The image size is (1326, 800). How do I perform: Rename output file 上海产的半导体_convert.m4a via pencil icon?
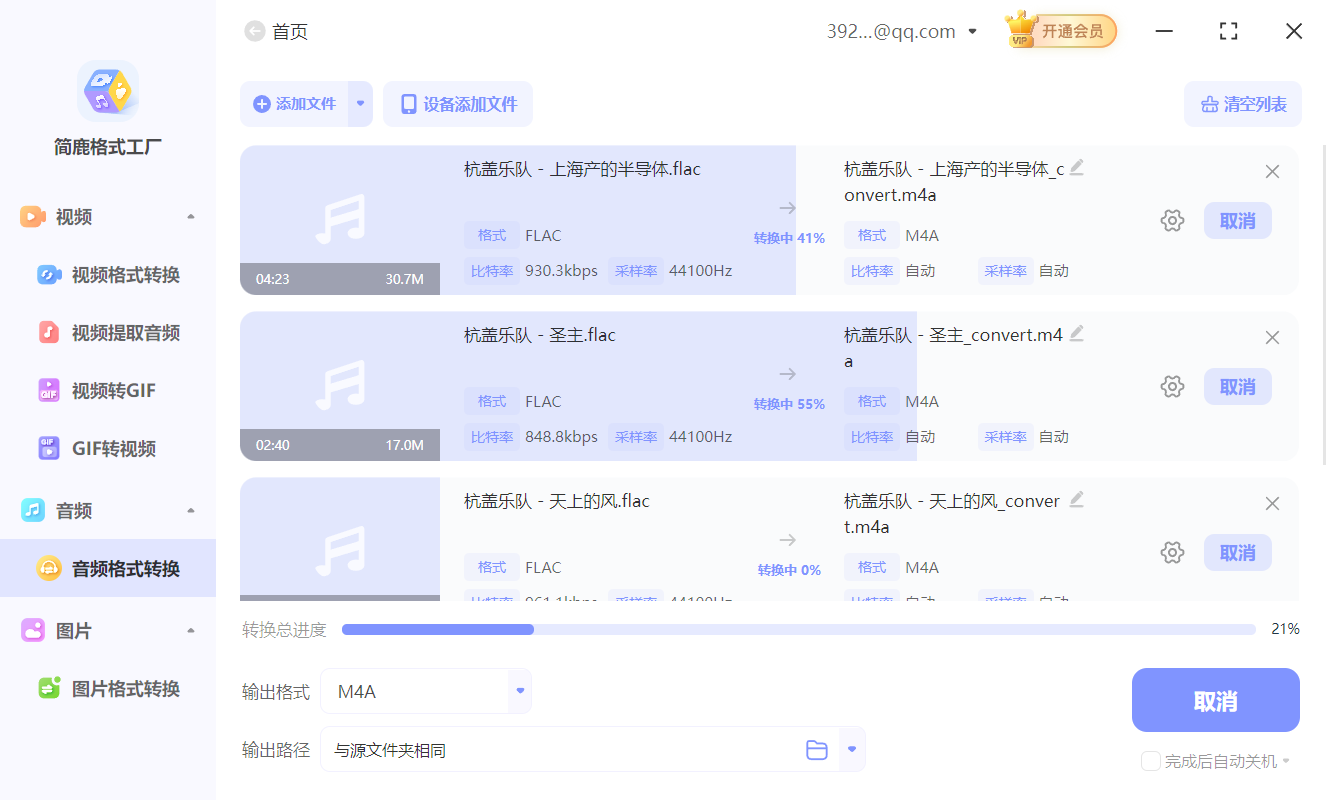tap(1076, 166)
